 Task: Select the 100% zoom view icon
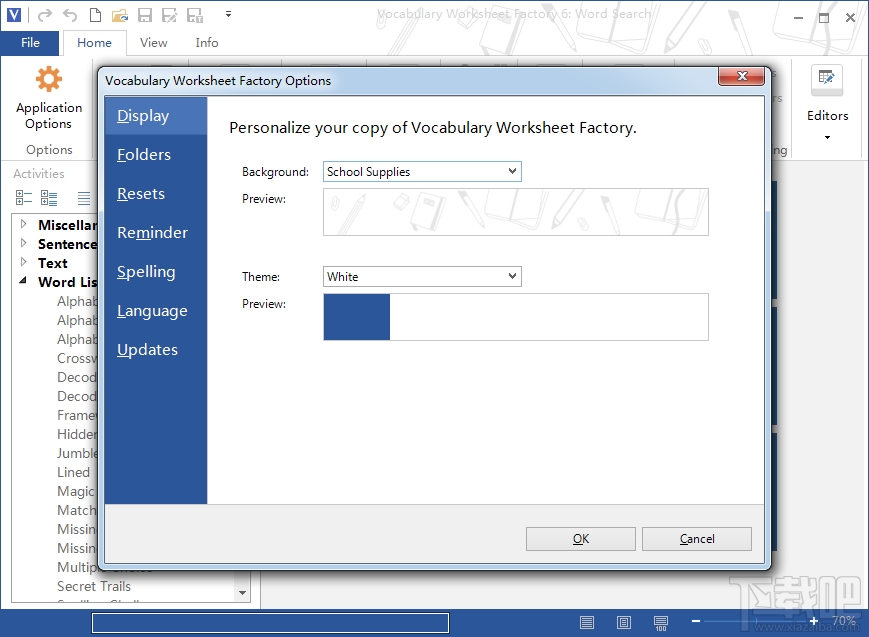[661, 622]
